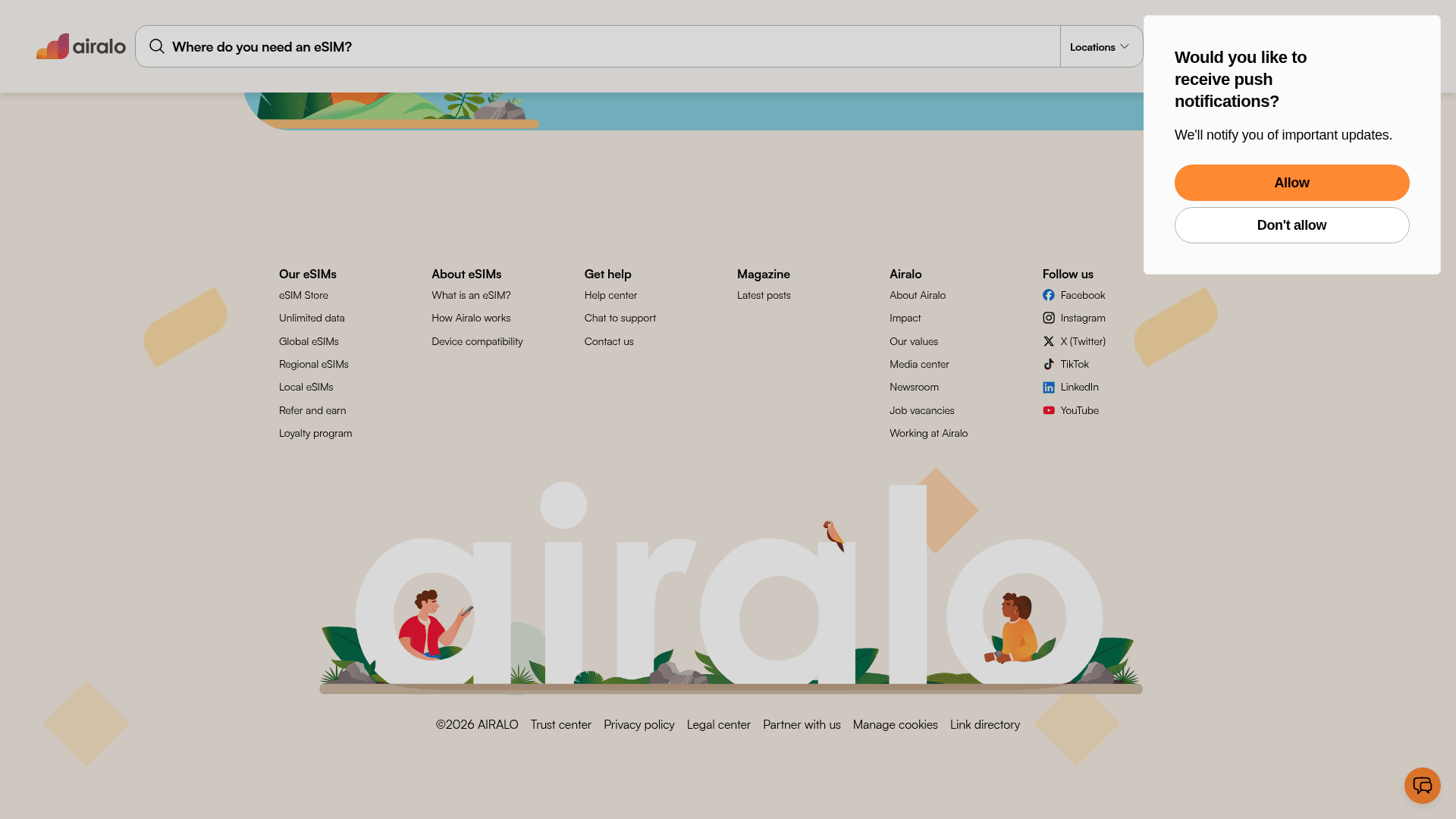Open LinkedIn text link
This screenshot has height=819, width=1456.
(1079, 387)
